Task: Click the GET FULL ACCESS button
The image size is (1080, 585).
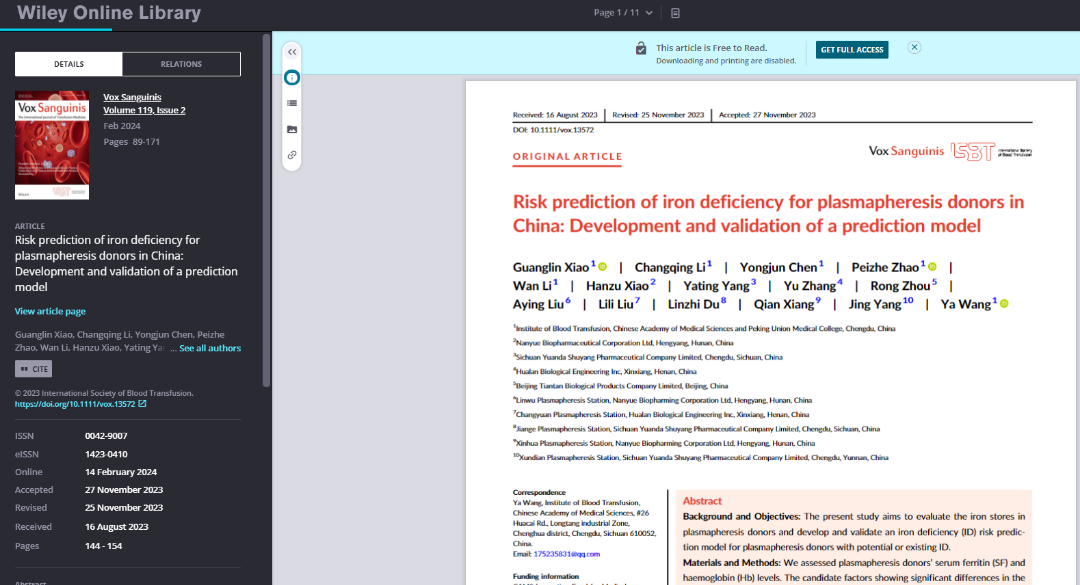Action: (852, 50)
